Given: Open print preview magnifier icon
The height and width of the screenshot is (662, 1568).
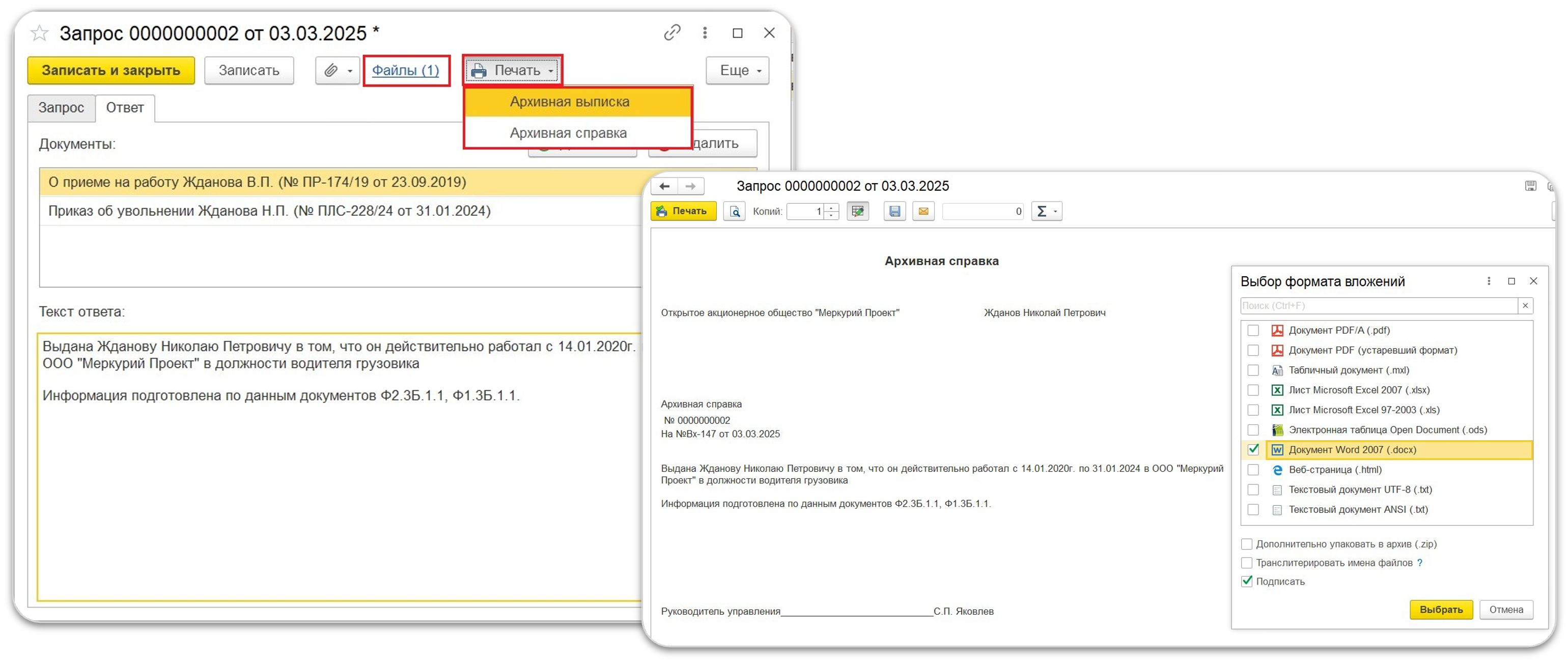Looking at the screenshot, I should click(735, 211).
